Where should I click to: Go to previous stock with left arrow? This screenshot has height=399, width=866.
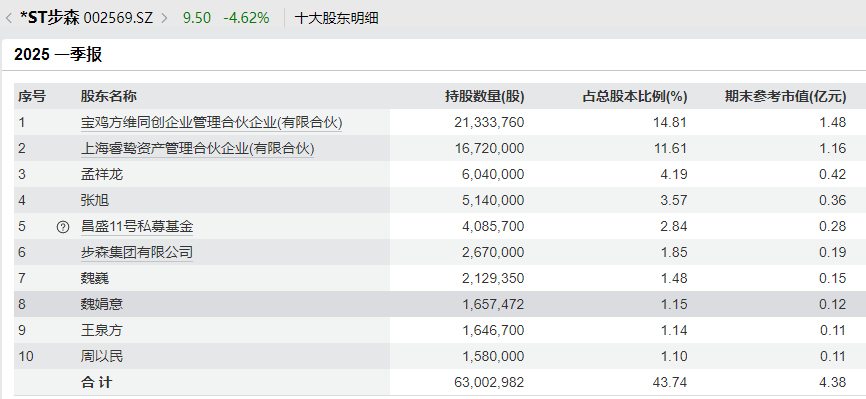tap(8, 18)
